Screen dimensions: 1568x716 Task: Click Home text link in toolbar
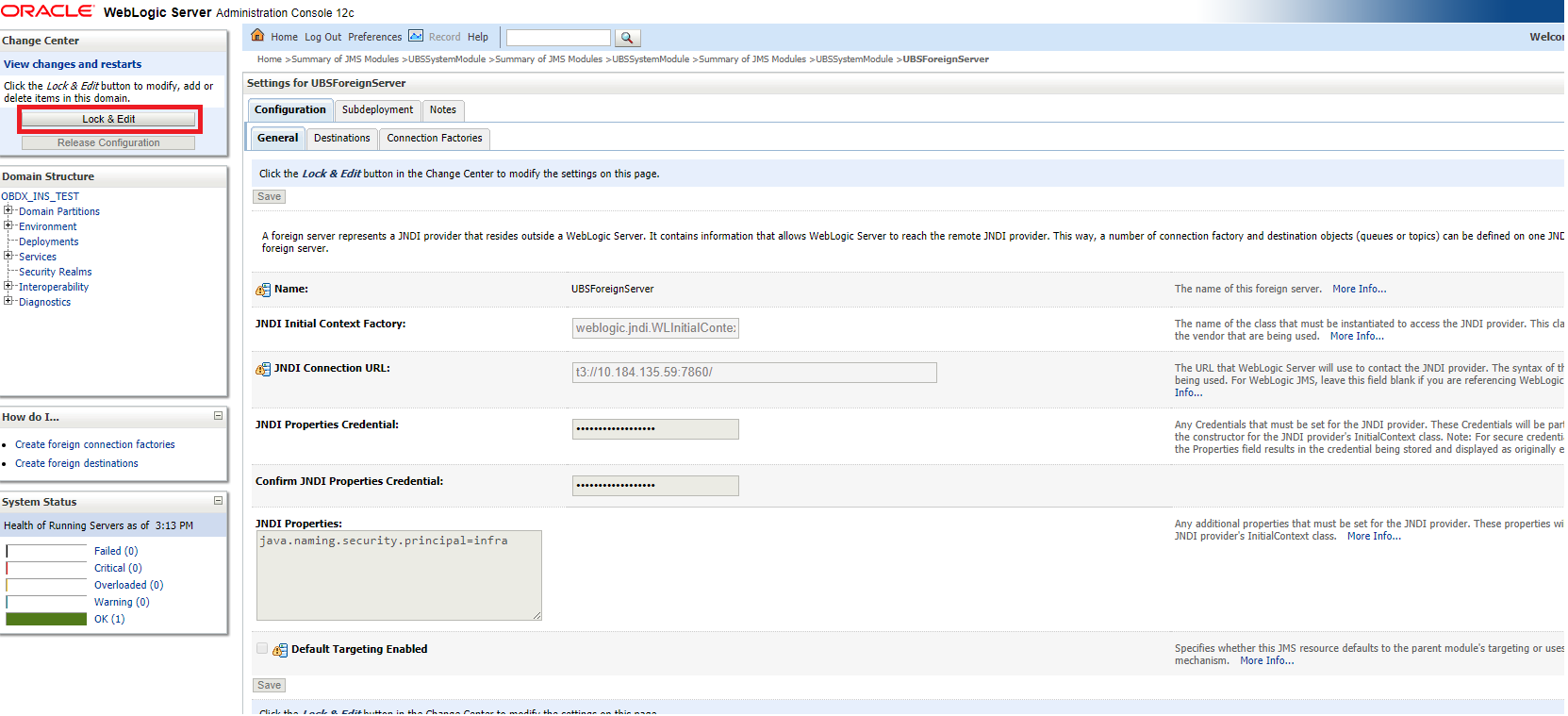[x=284, y=37]
